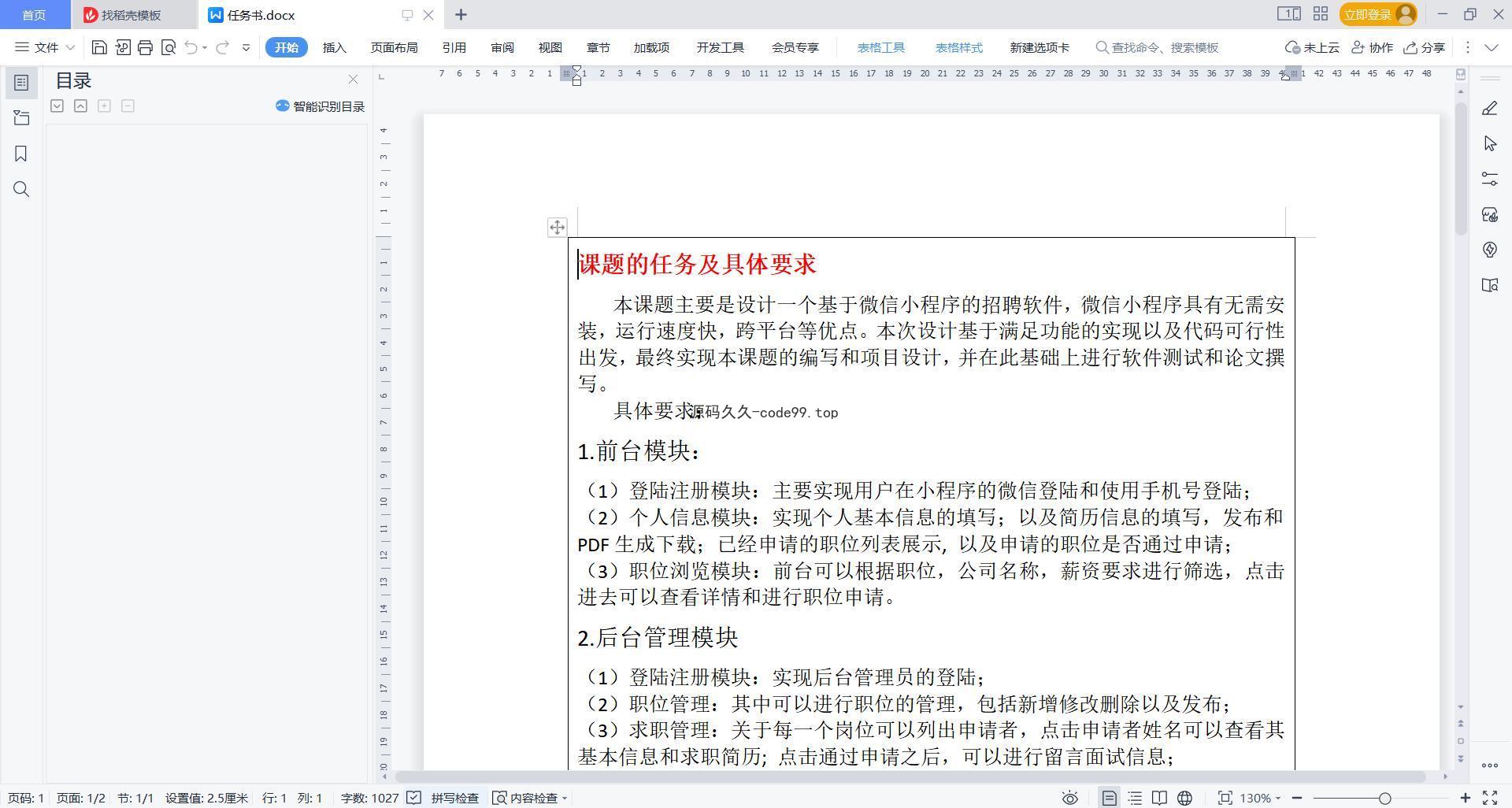This screenshot has width=1512, height=808.
Task: Switch to the 找稻壳模板 tab
Action: 131,14
